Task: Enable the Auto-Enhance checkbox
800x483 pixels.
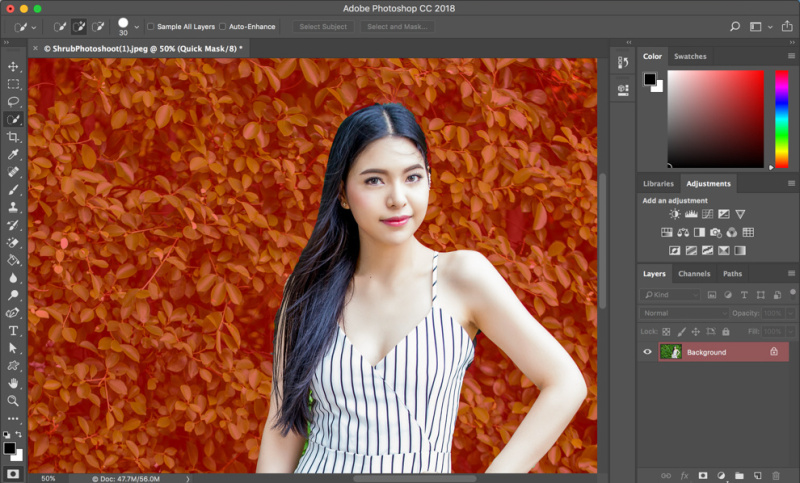Action: click(x=223, y=26)
